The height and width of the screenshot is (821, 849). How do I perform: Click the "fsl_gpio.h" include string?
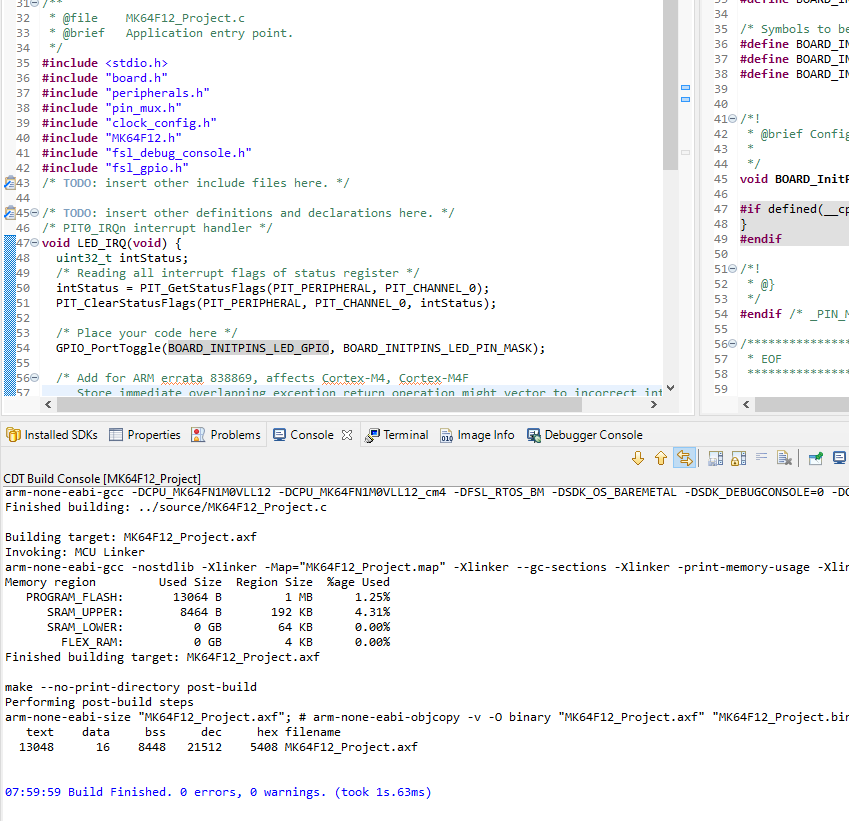tap(147, 168)
